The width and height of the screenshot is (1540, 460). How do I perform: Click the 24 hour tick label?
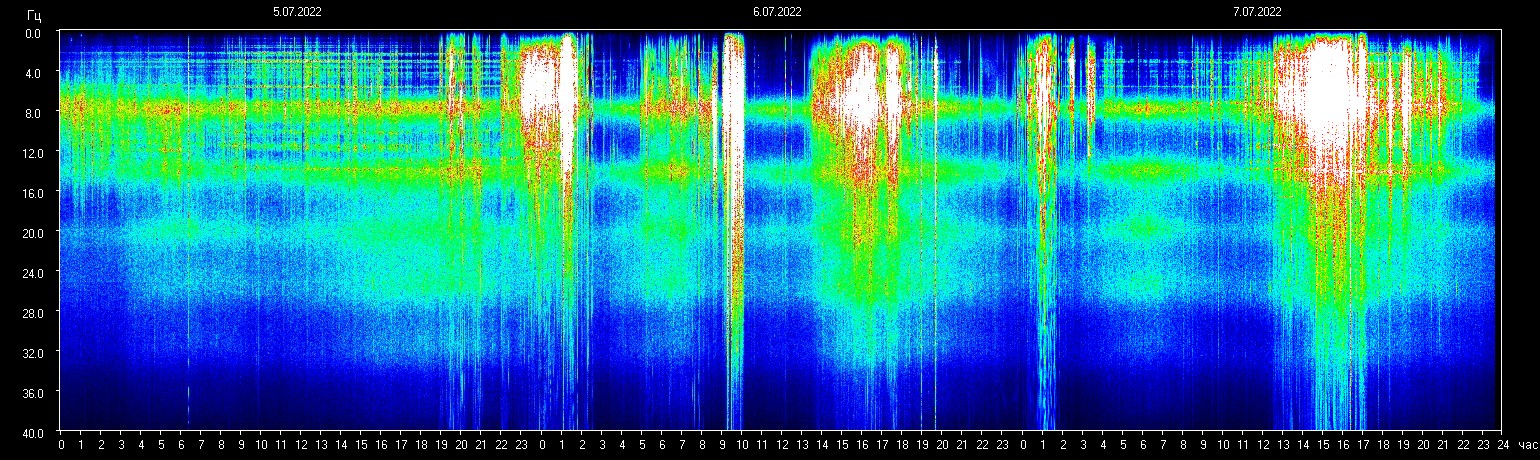coord(1503,444)
